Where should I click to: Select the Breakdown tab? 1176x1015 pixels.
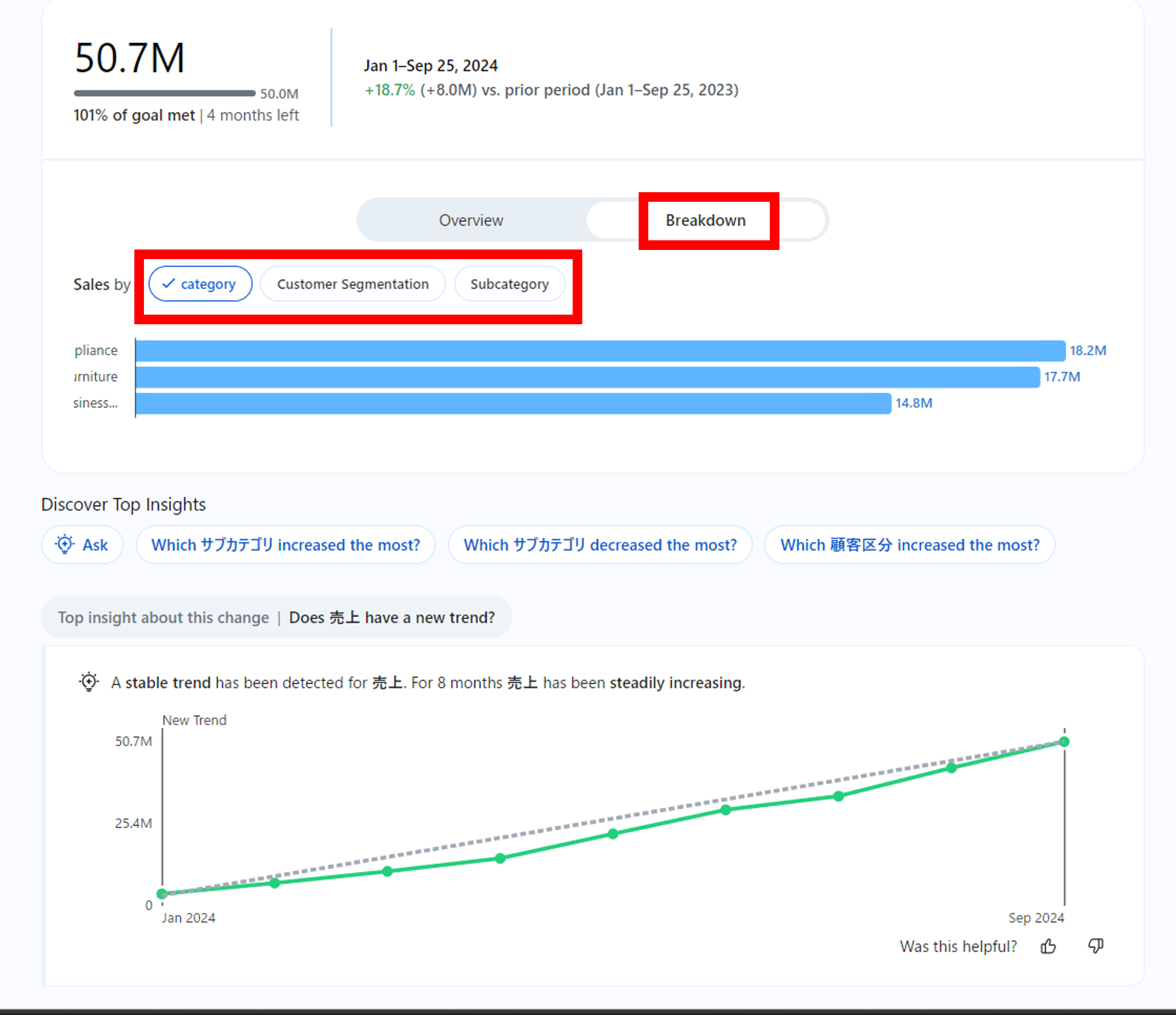pos(706,220)
